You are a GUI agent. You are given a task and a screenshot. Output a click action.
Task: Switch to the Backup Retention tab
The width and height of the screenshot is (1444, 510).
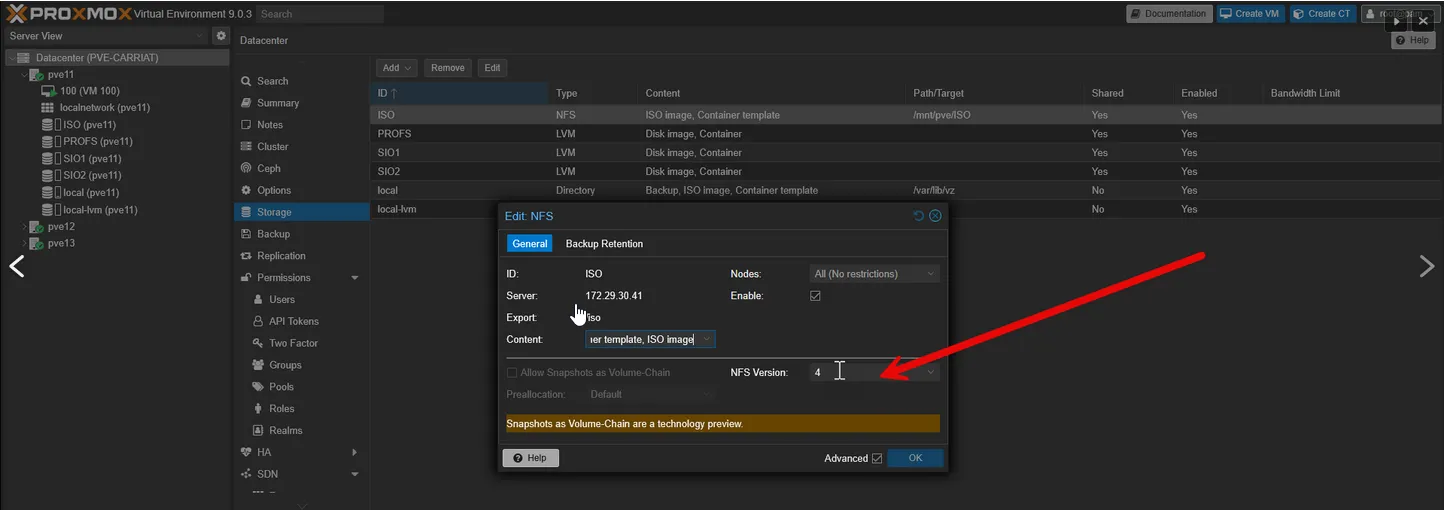coord(604,244)
